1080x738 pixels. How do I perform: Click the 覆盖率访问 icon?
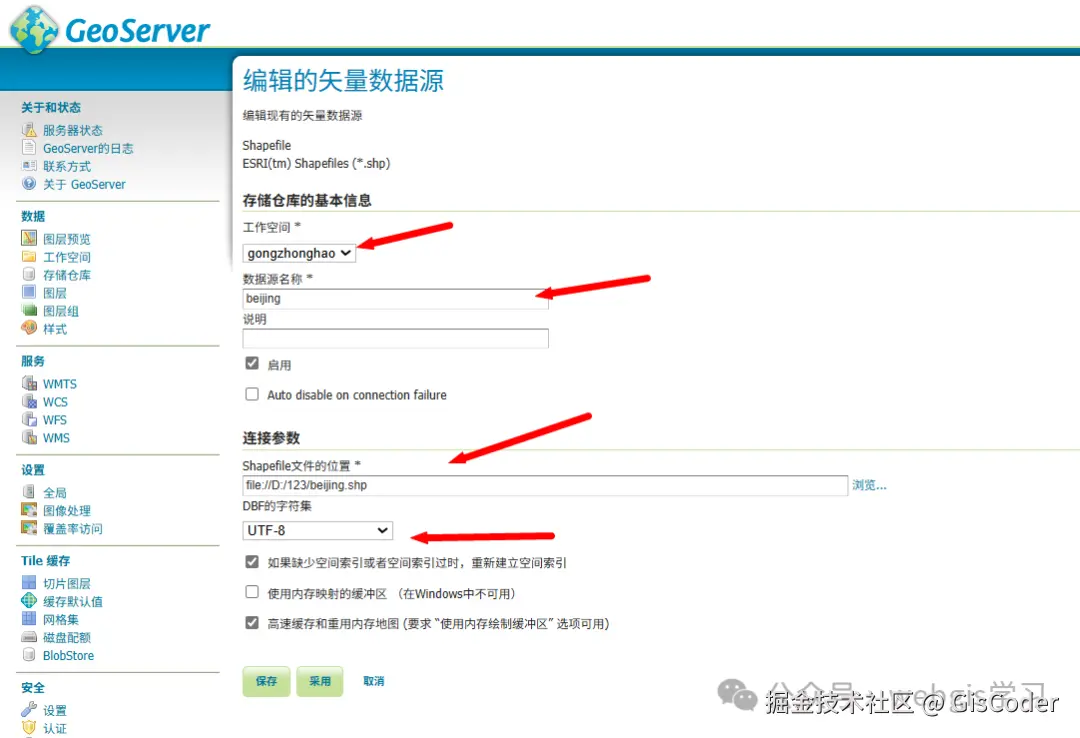coord(29,528)
